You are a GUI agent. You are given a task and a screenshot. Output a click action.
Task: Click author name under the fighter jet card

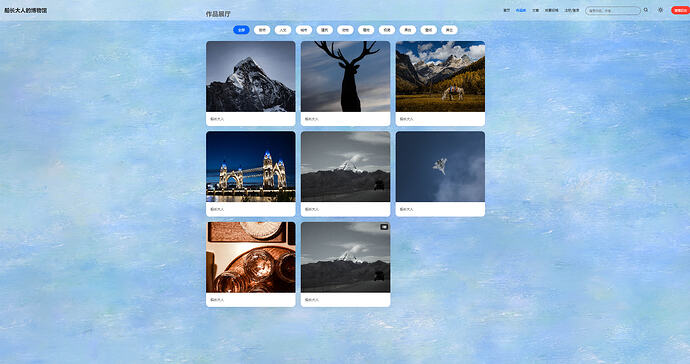click(x=407, y=210)
